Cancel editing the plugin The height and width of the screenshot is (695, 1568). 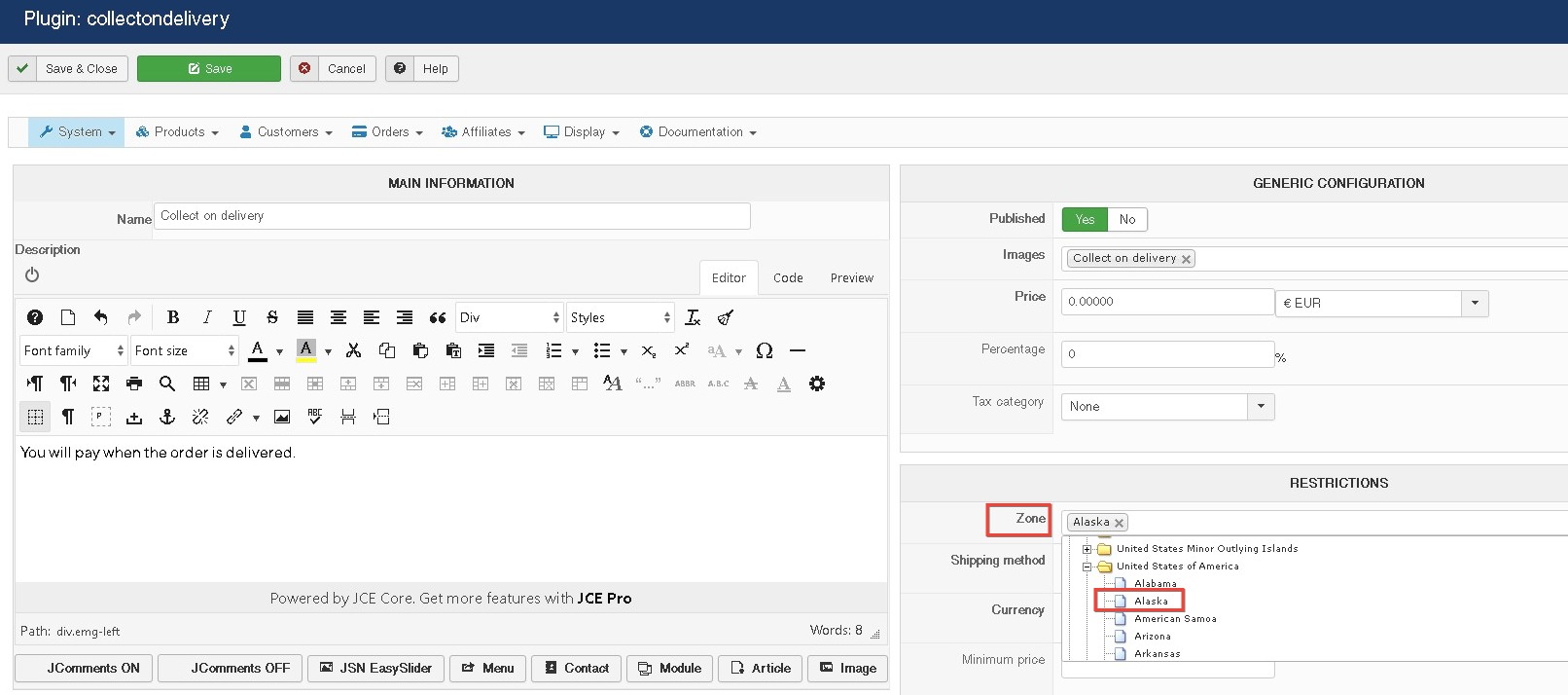coord(333,69)
